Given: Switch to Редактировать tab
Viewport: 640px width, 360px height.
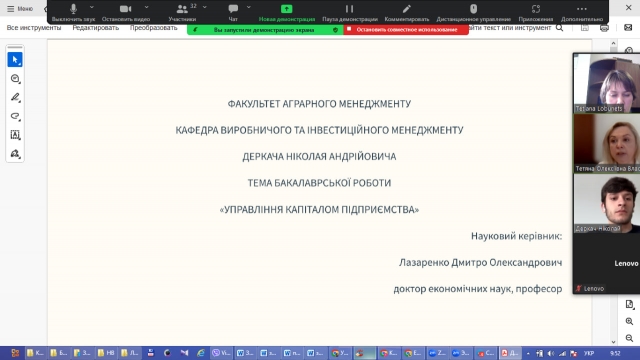Looking at the screenshot, I should tap(96, 28).
